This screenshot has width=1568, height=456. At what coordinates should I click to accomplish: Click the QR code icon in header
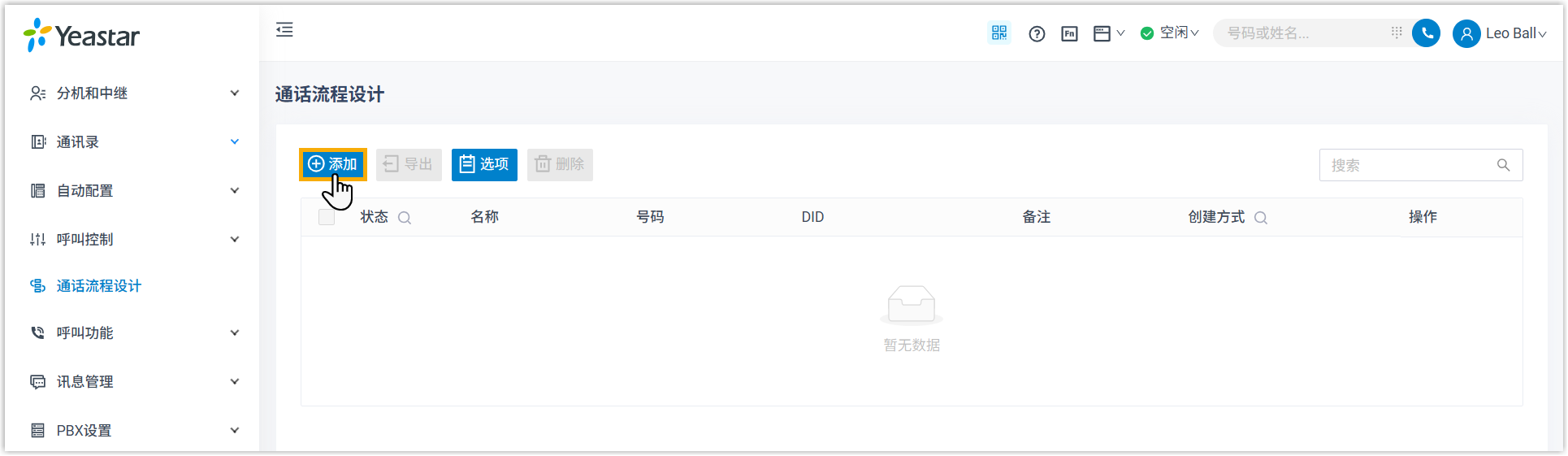pyautogui.click(x=998, y=33)
